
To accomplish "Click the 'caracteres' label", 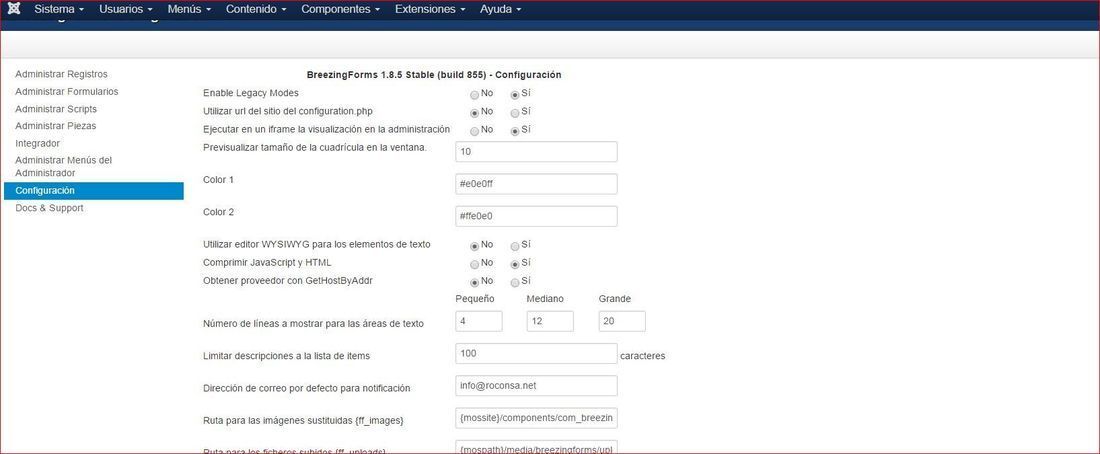I will [643, 356].
